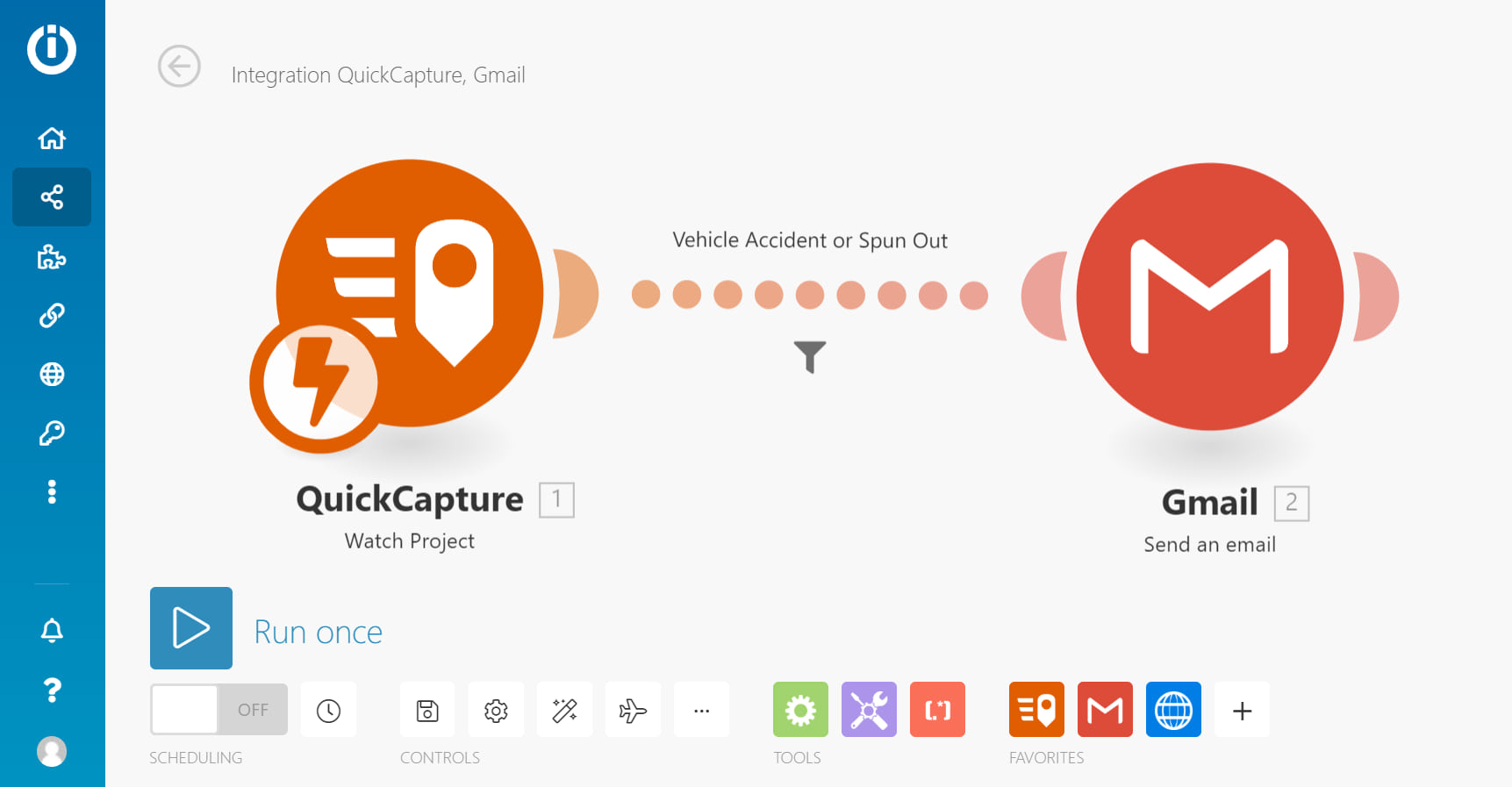Open the Connections link icon in the sidebar
This screenshot has height=787, width=1512.
52,315
